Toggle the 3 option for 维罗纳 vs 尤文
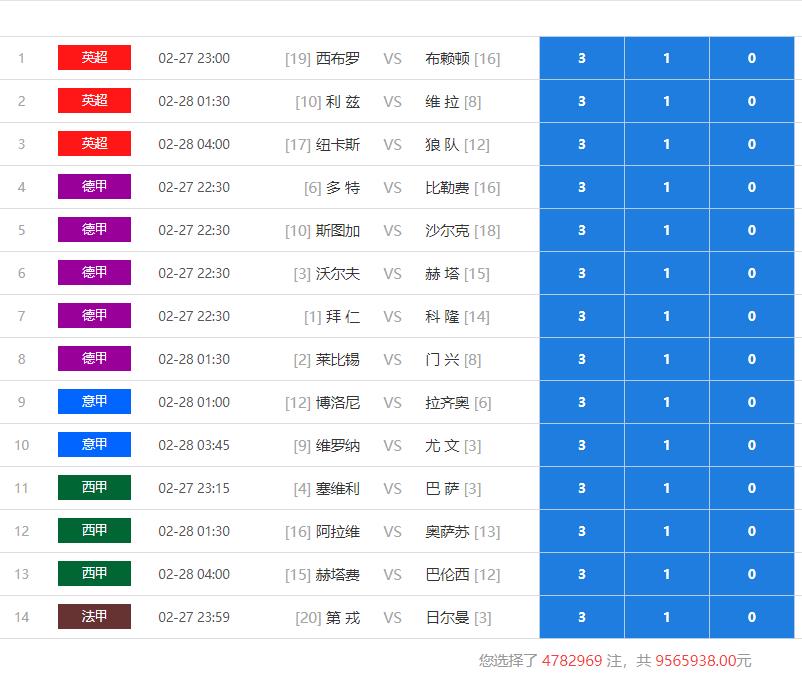 (x=582, y=445)
